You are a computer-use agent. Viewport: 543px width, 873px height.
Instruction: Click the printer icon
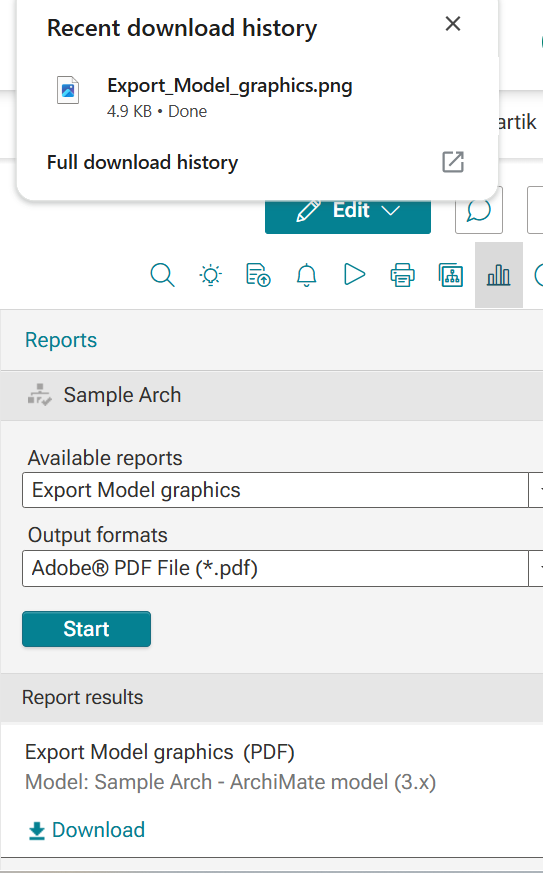tap(402, 275)
